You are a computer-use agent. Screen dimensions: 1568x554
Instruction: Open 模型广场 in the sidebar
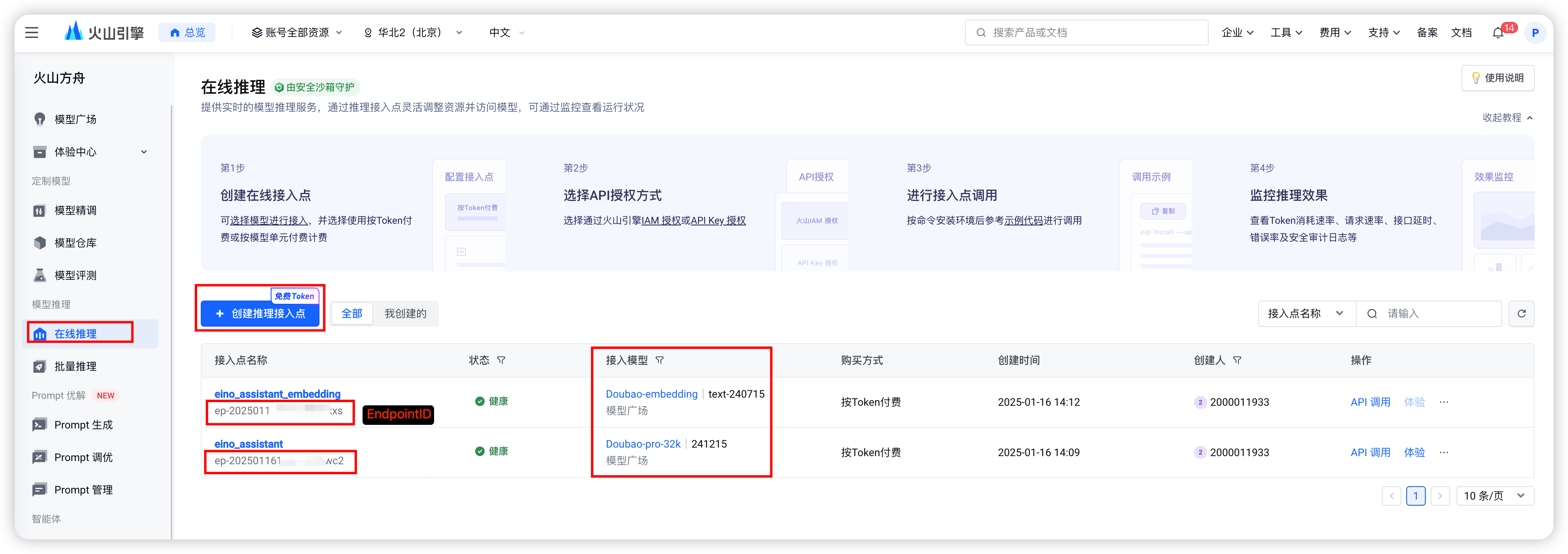coord(75,119)
